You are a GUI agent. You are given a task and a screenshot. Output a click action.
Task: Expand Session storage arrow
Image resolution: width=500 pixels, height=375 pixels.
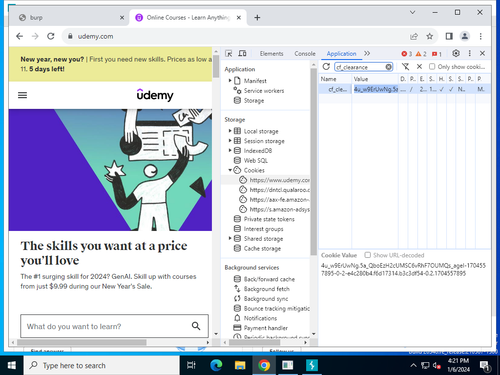coord(230,141)
